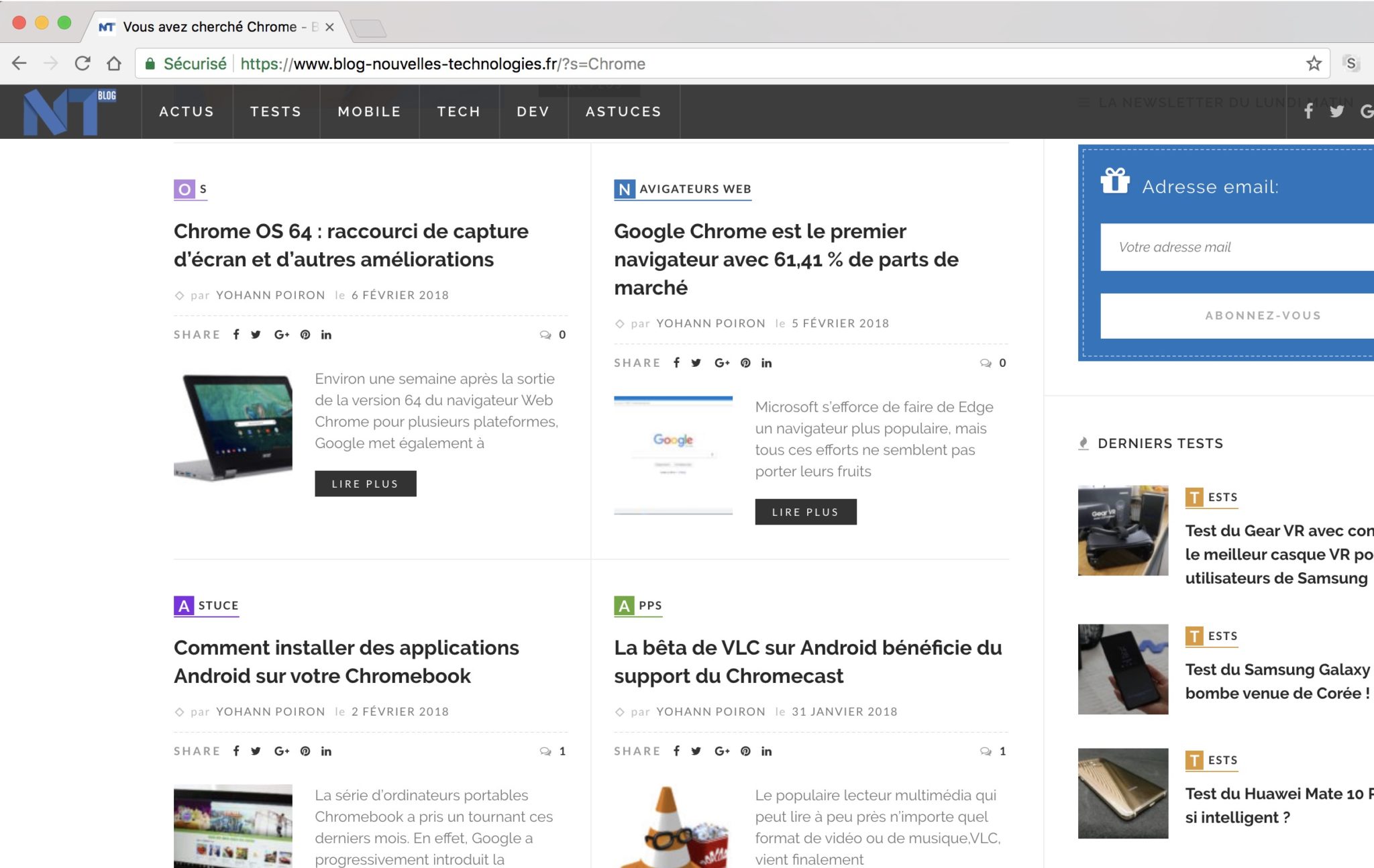Click the Votre adresse mail input field

click(1236, 247)
